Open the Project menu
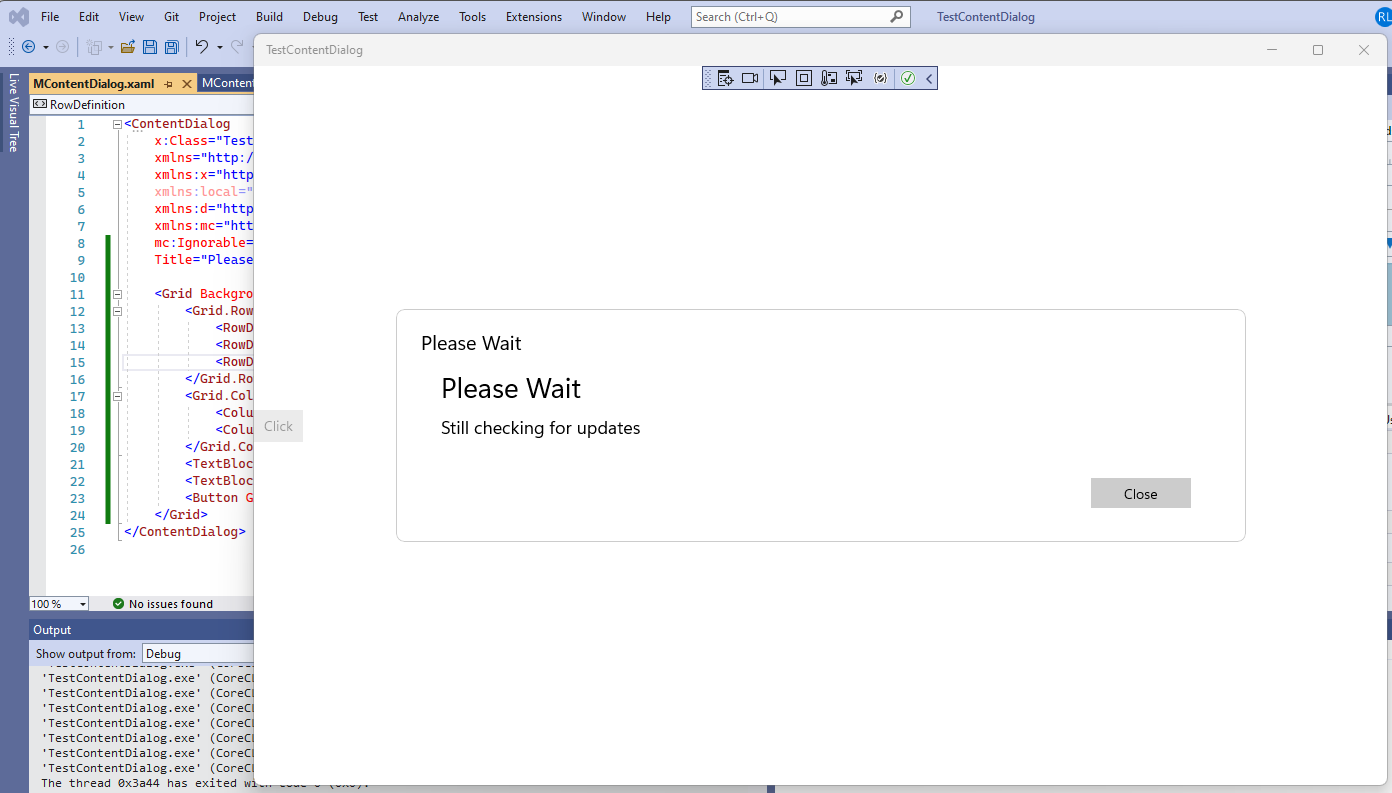Viewport: 1392px width, 793px height. 217,17
